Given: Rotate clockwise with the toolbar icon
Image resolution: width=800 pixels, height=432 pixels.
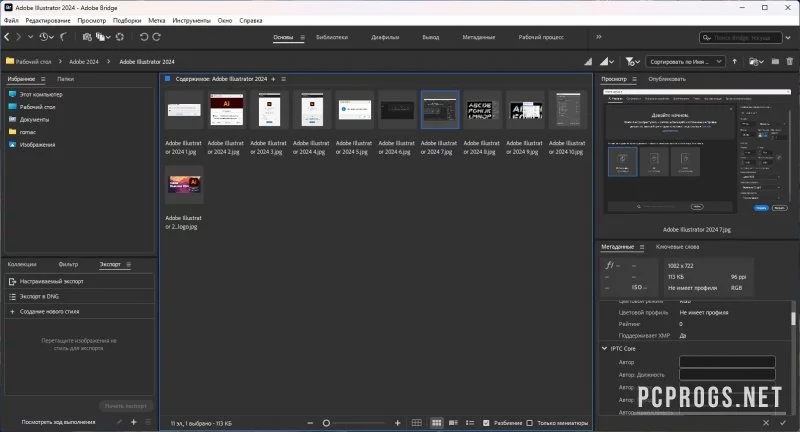Looking at the screenshot, I should point(157,37).
